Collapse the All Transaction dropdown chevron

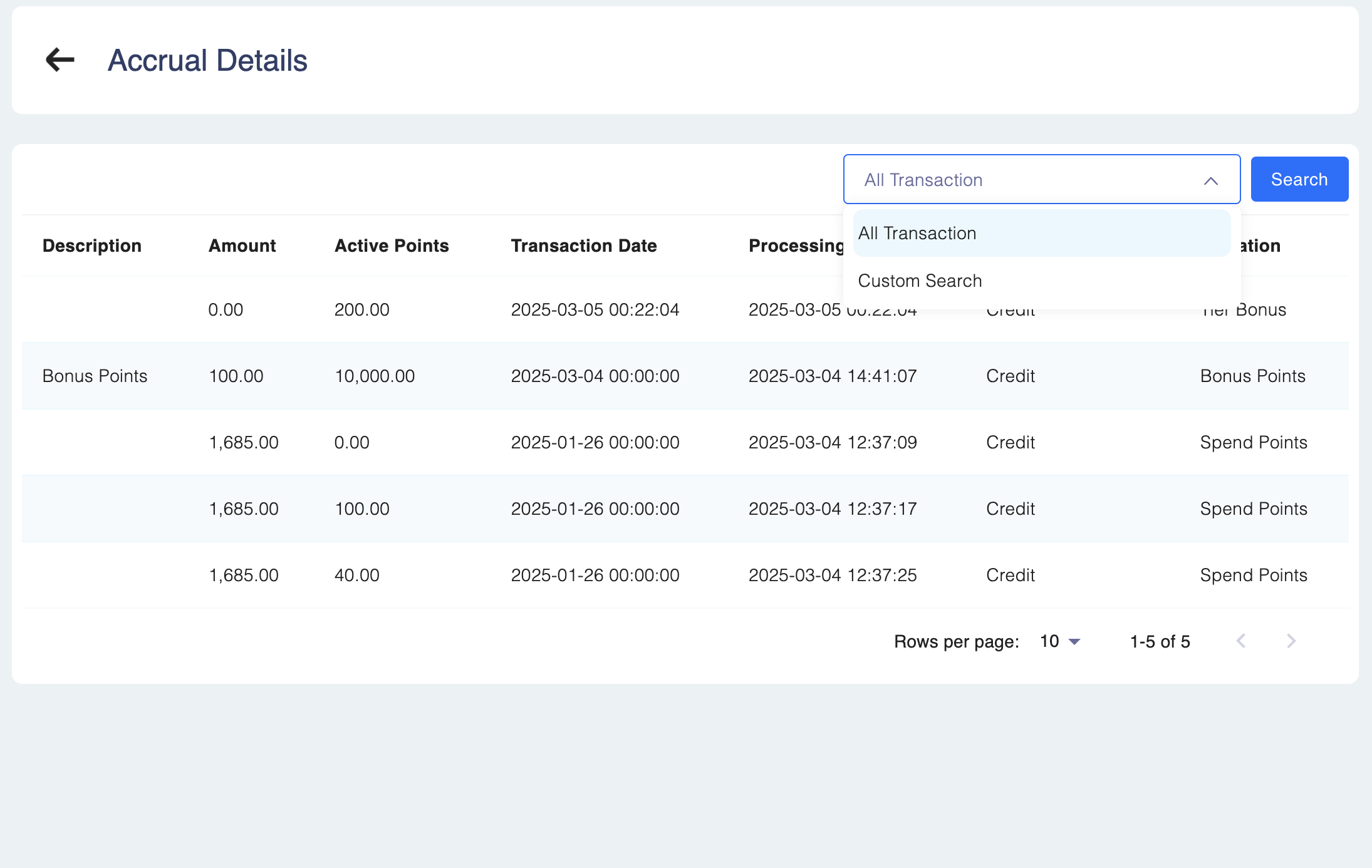click(1210, 180)
